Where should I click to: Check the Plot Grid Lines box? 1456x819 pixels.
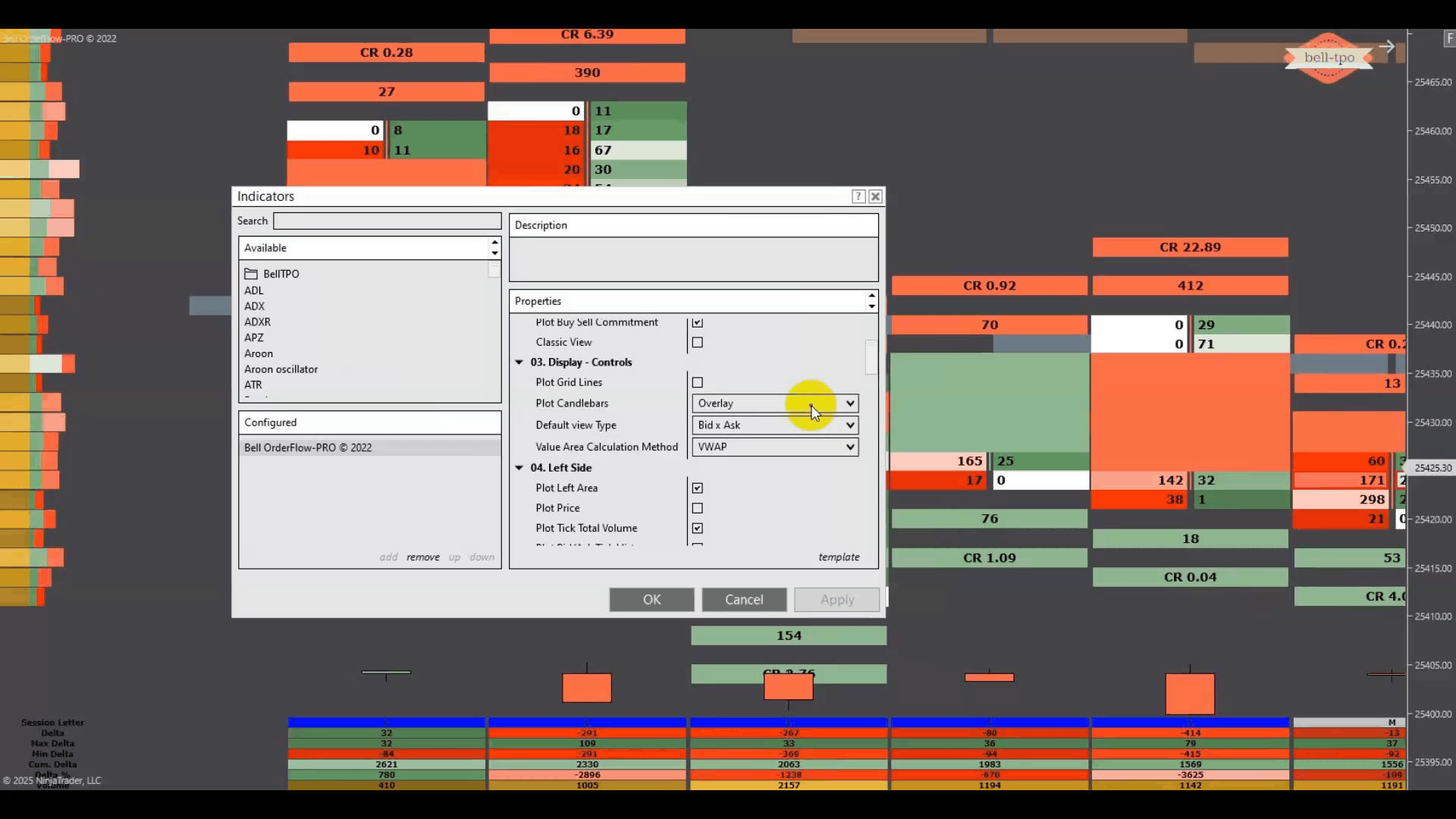tap(697, 383)
